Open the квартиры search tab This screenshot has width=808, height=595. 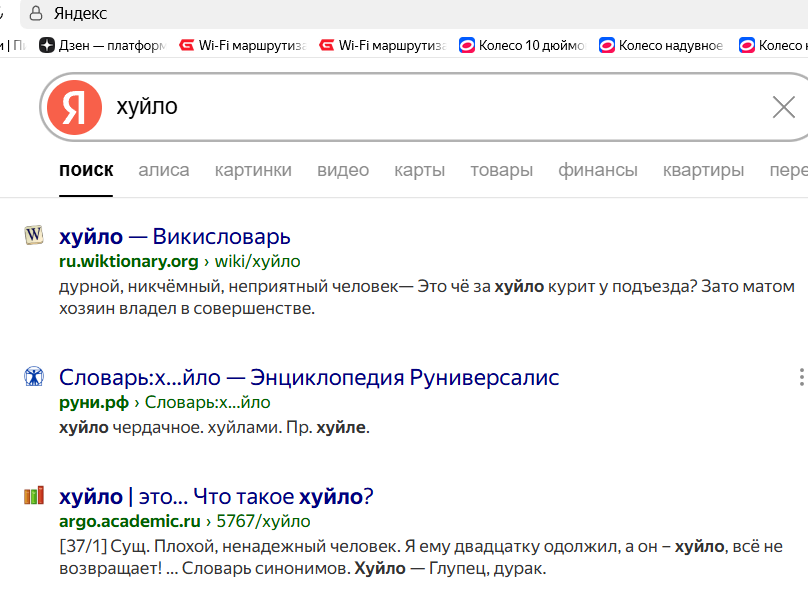[703, 170]
